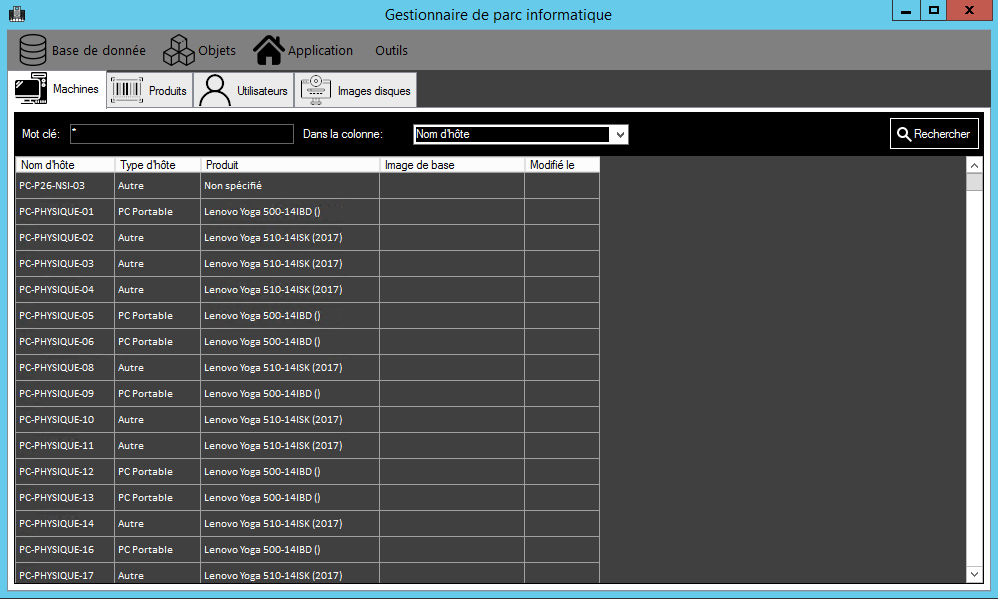Image resolution: width=998 pixels, height=599 pixels.
Task: Click the magnifying glass search icon
Action: click(x=904, y=134)
